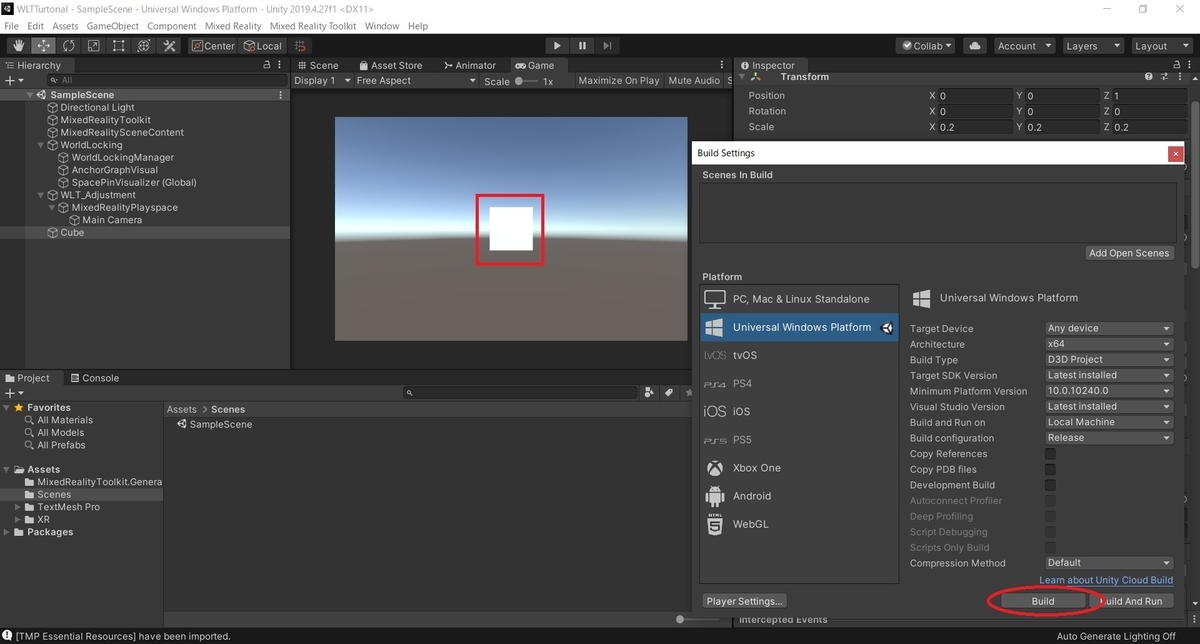Open SampleScene asset in Project

pyautogui.click(x=214, y=424)
